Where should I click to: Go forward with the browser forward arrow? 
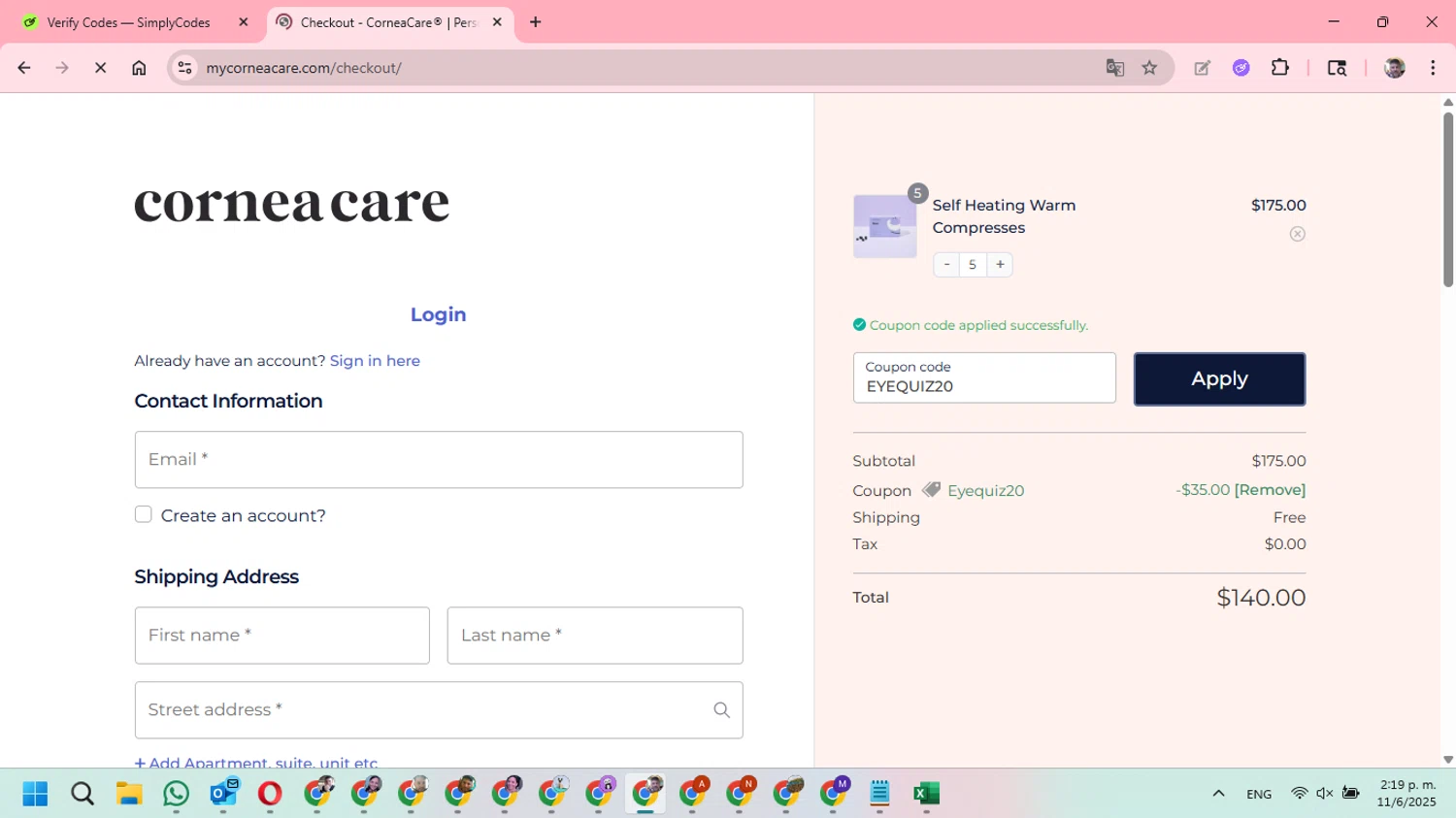(x=62, y=68)
